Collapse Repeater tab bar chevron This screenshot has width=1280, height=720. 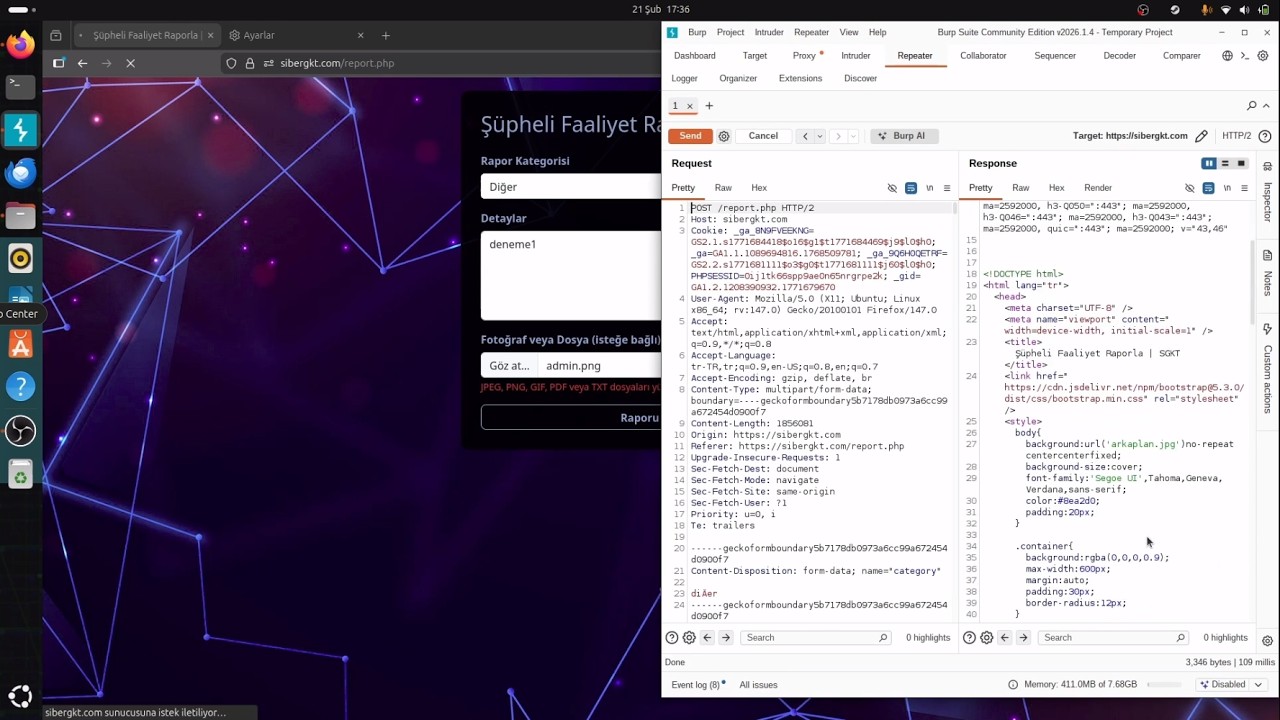click(x=1267, y=106)
